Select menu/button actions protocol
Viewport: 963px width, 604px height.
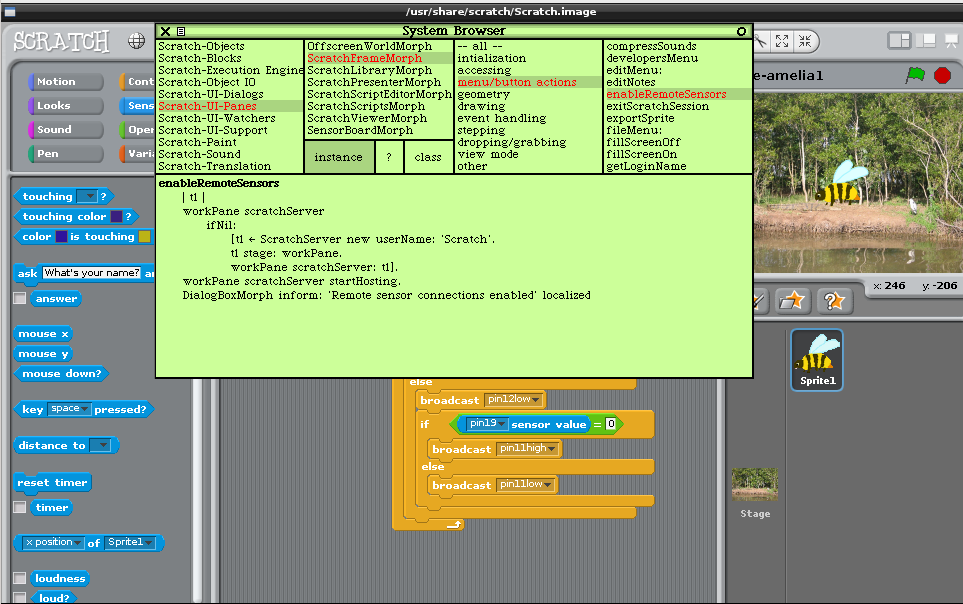528,82
